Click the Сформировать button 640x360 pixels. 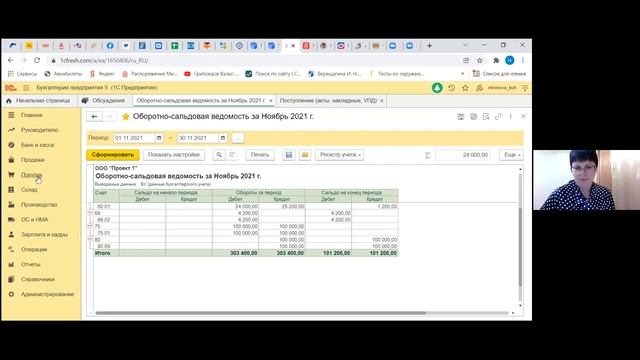pyautogui.click(x=113, y=155)
